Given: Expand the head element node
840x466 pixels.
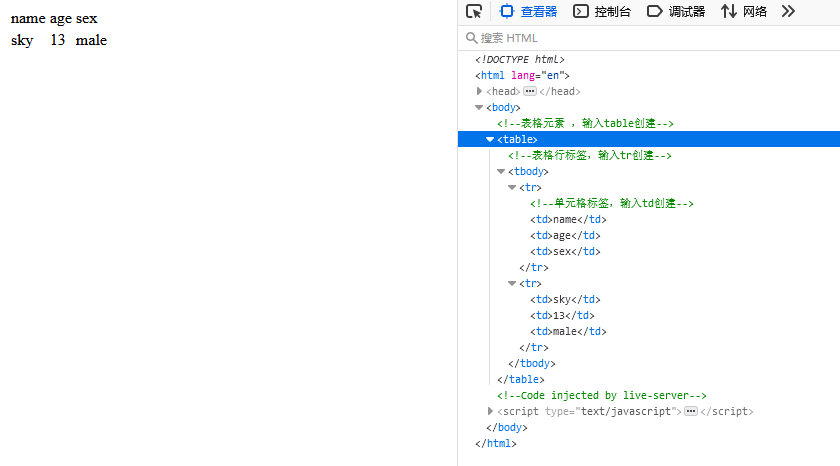Looking at the screenshot, I should click(479, 92).
